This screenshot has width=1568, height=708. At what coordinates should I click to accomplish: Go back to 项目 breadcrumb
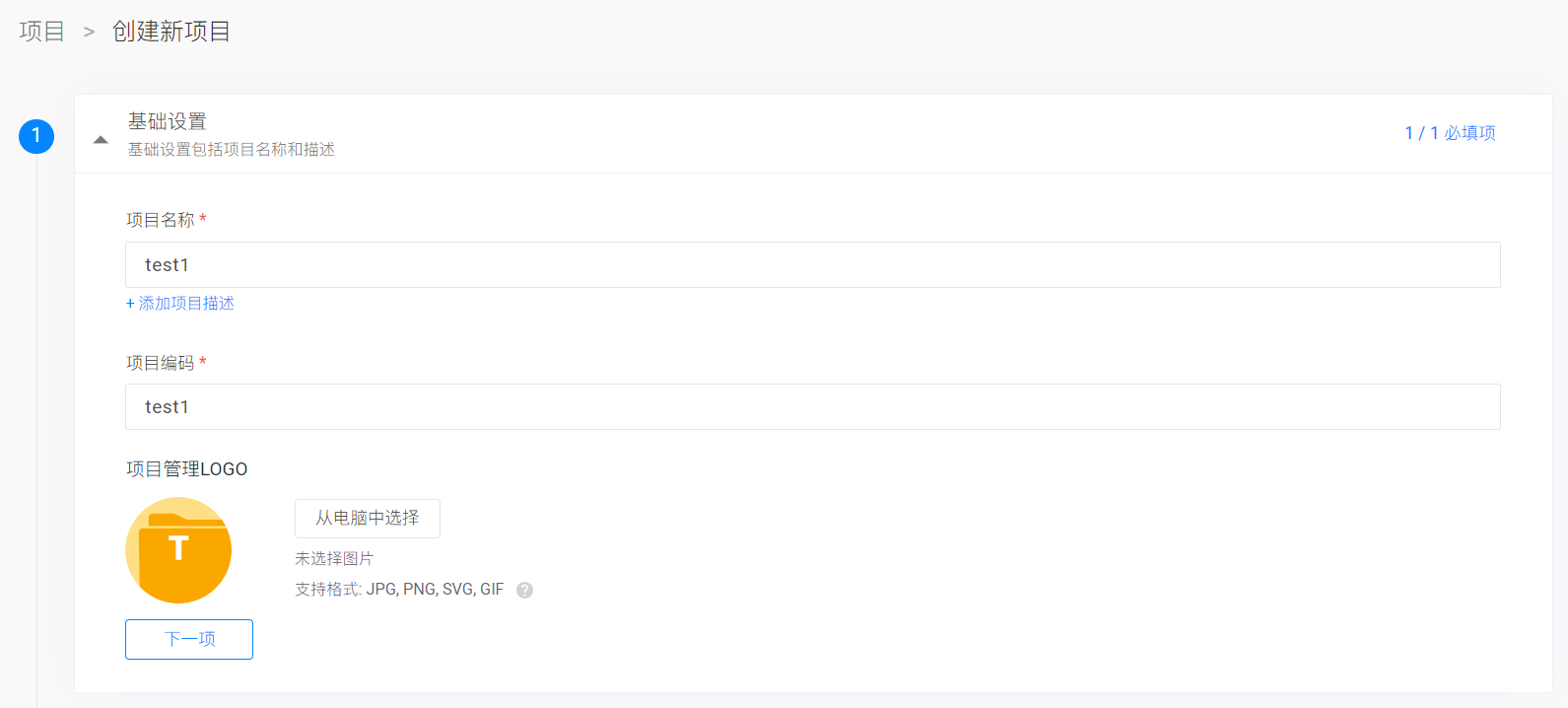tap(41, 32)
